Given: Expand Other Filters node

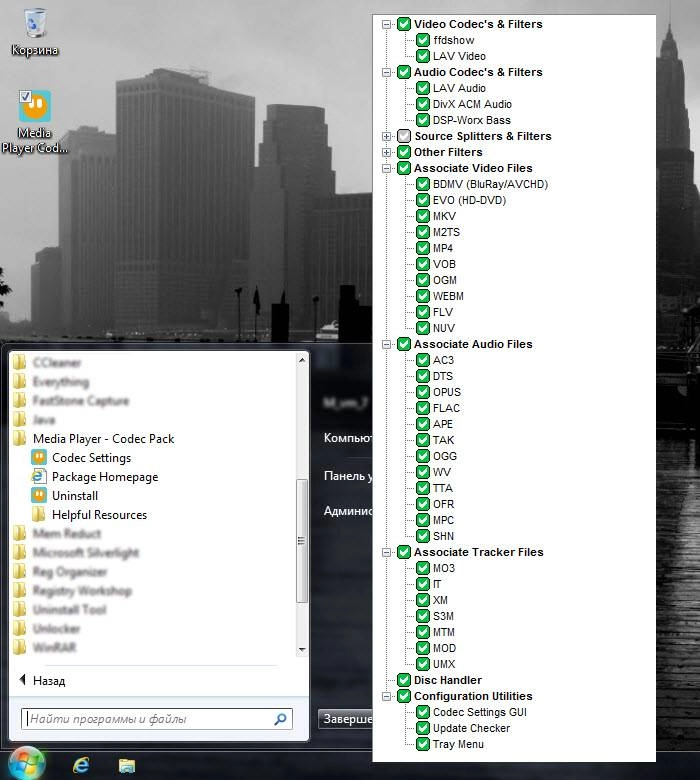Looking at the screenshot, I should coord(386,152).
